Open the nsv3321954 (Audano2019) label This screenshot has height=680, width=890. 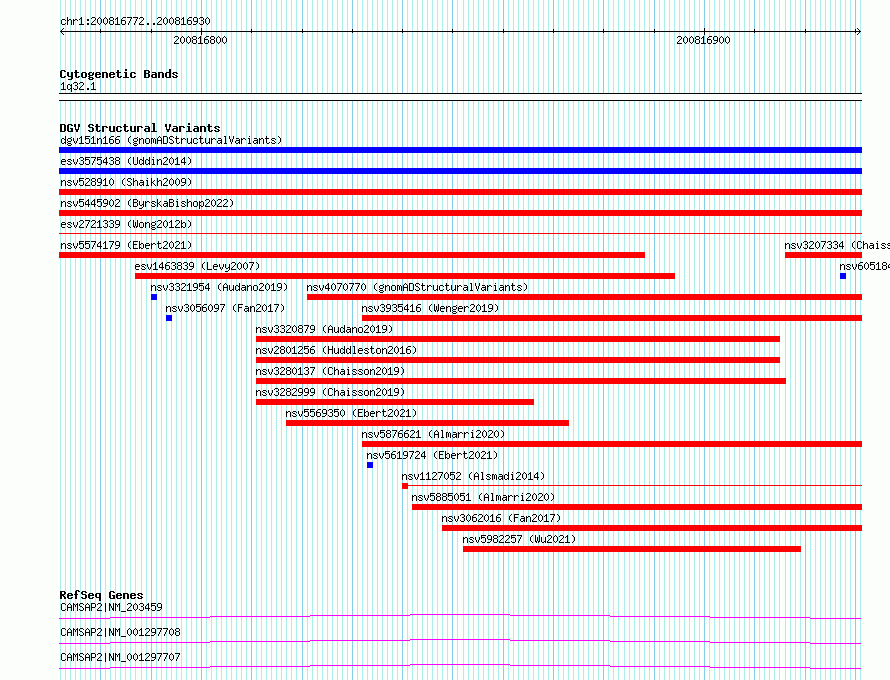click(219, 287)
